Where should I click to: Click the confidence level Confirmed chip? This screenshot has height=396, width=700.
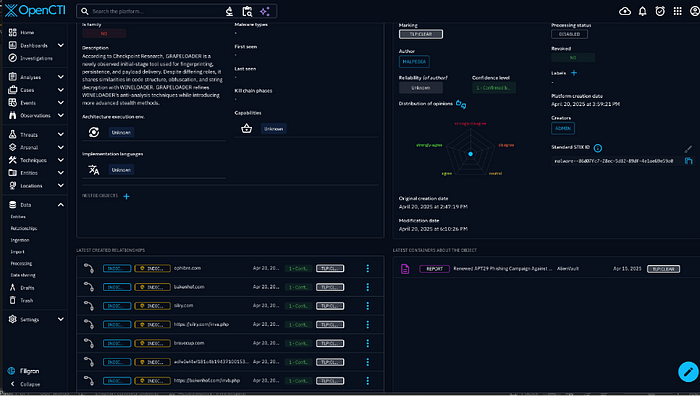pos(493,88)
